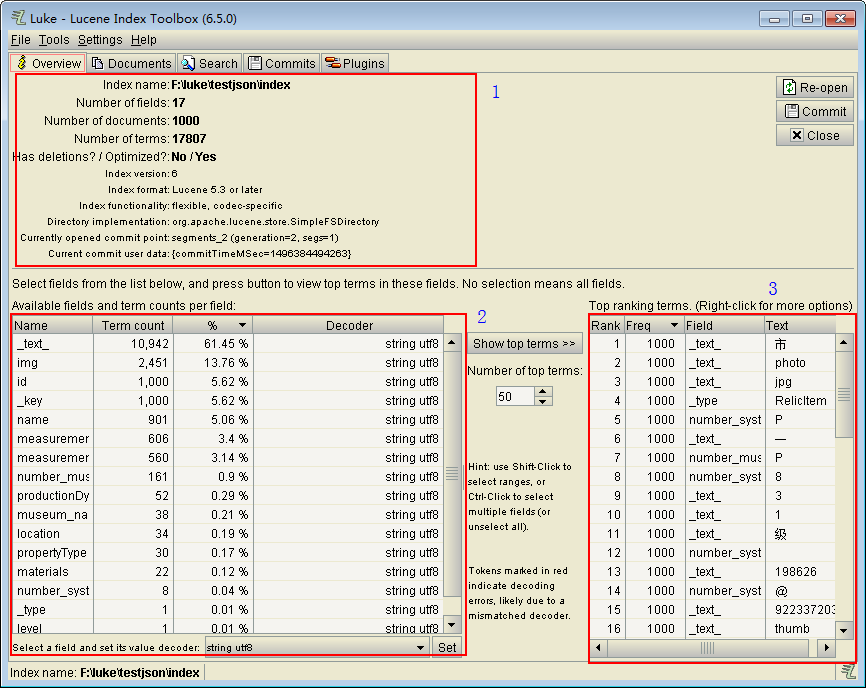Click the Commit button
The width and height of the screenshot is (866, 688).
pos(815,111)
